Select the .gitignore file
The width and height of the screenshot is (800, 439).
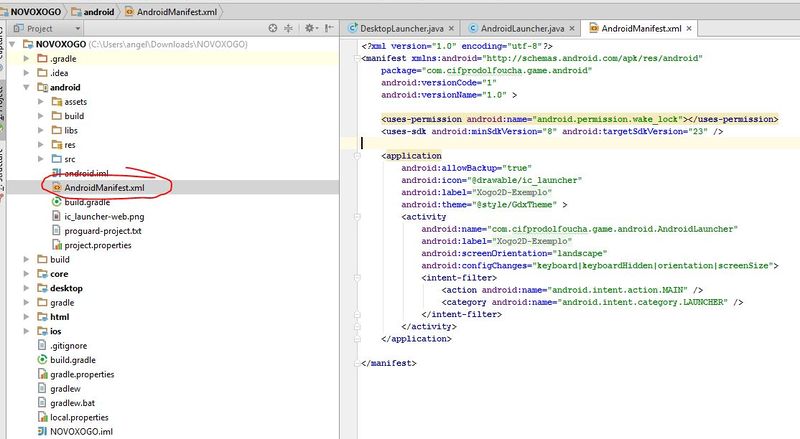click(x=172, y=346)
